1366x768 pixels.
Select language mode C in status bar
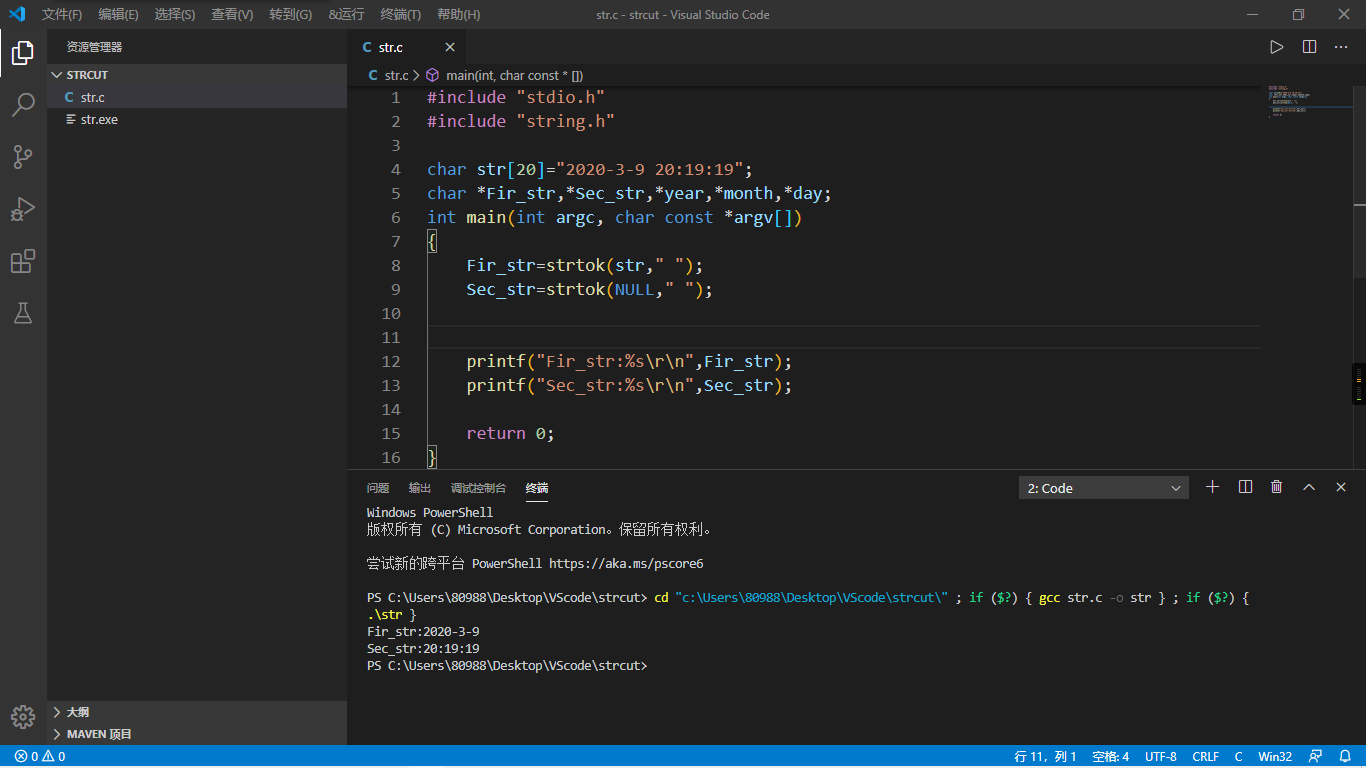pyautogui.click(x=1238, y=757)
